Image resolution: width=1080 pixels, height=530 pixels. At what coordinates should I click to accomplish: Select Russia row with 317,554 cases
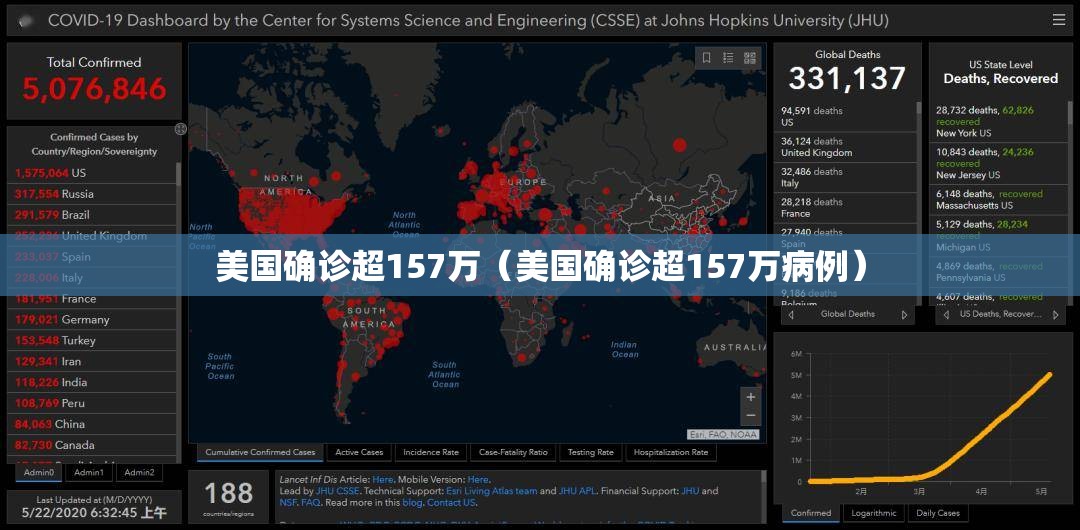tap(92, 194)
